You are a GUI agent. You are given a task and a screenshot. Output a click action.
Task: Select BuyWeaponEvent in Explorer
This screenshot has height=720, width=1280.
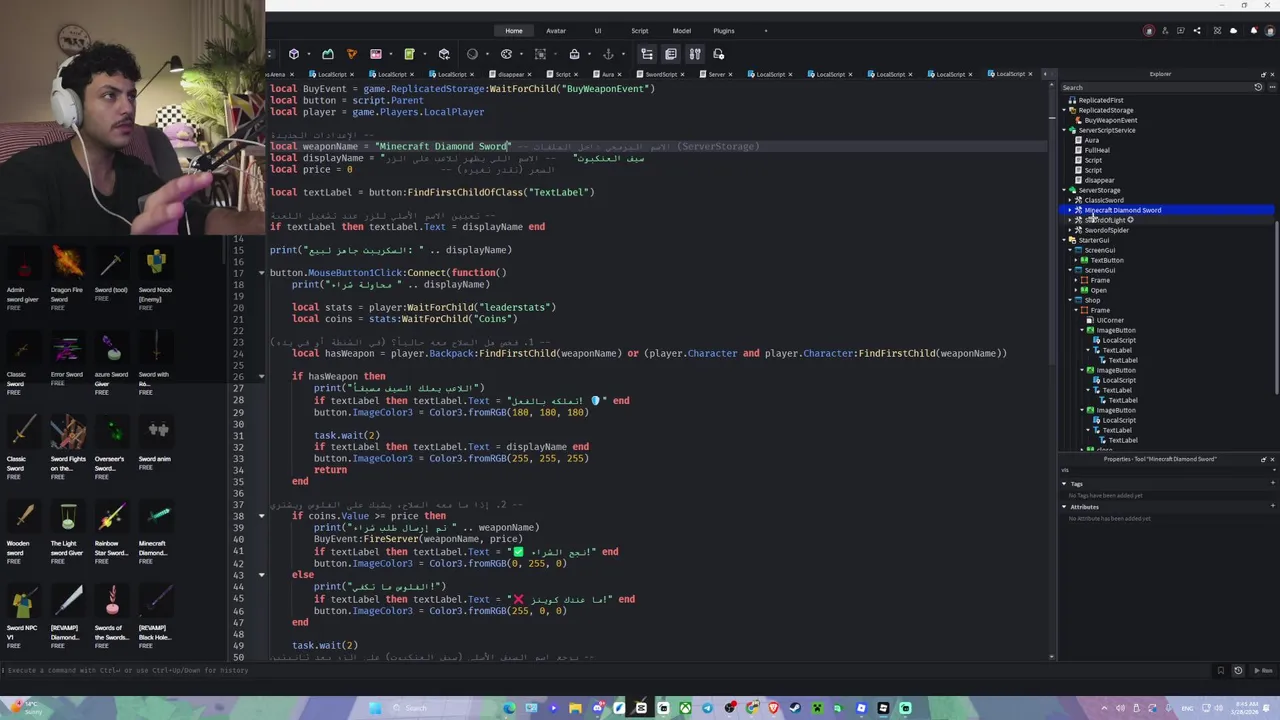click(1111, 120)
